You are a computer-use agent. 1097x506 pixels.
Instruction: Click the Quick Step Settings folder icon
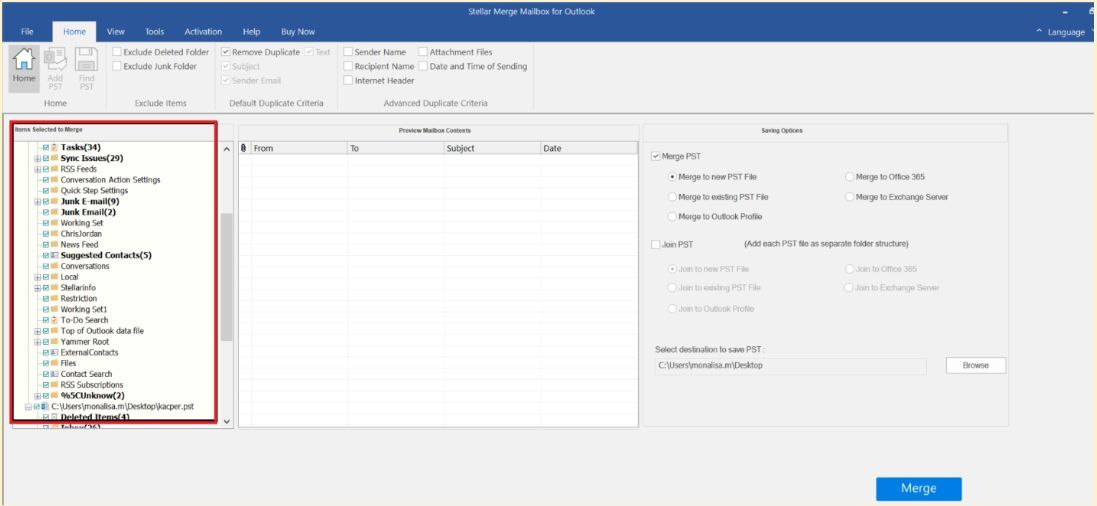[x=55, y=190]
